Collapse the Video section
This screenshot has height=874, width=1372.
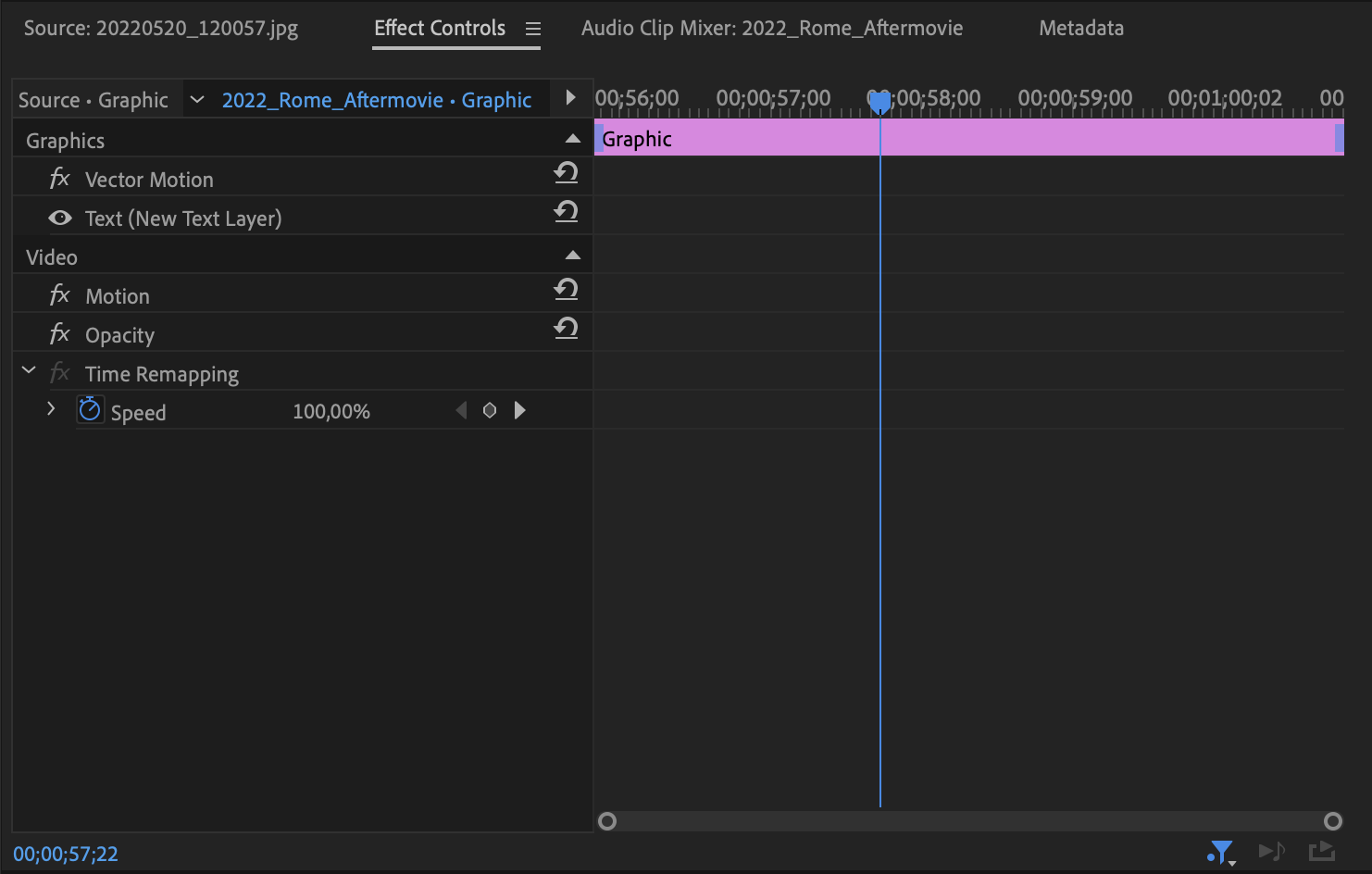(x=572, y=254)
